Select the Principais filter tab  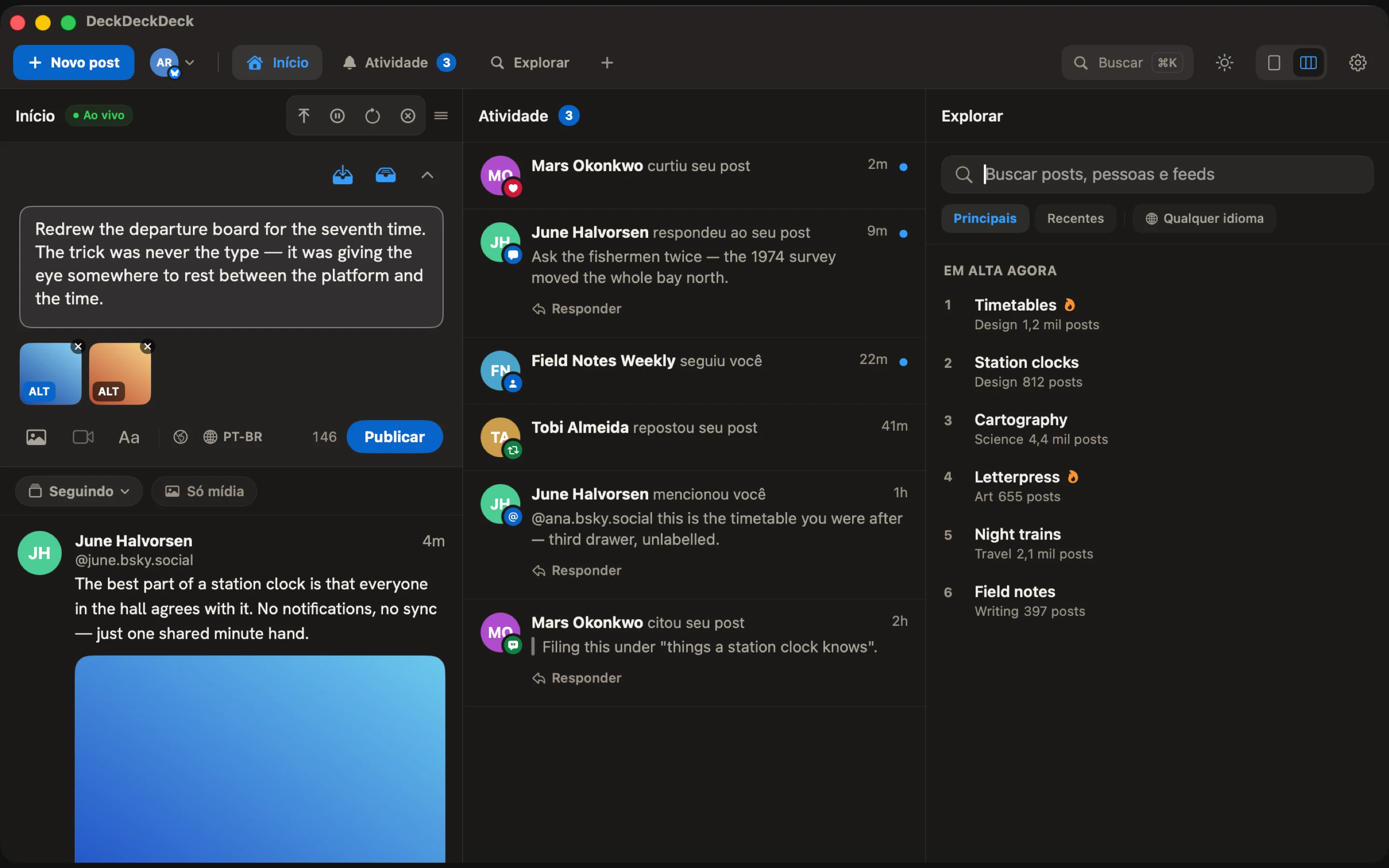tap(985, 219)
